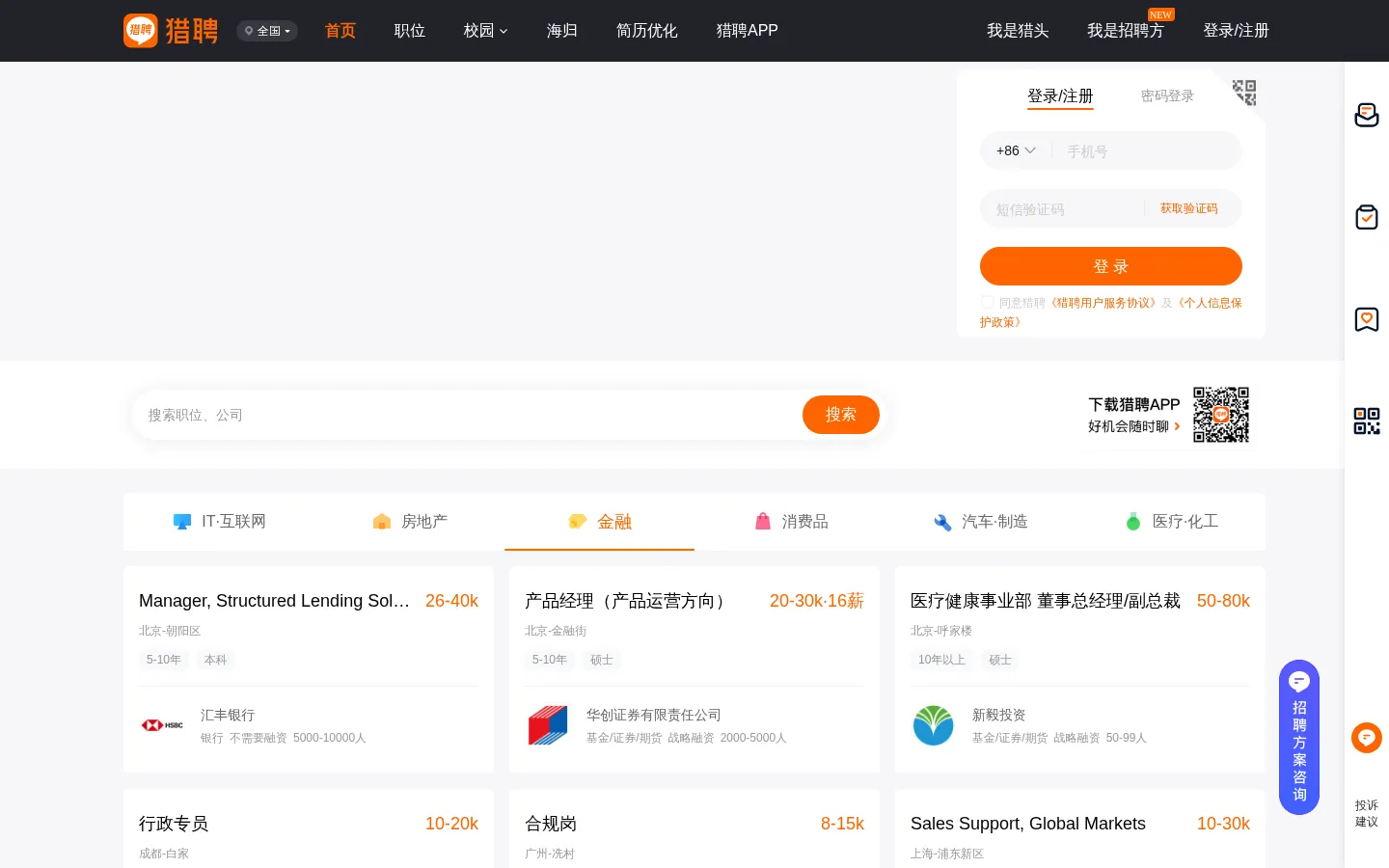Focus the 手机号 input field

coord(1148,151)
